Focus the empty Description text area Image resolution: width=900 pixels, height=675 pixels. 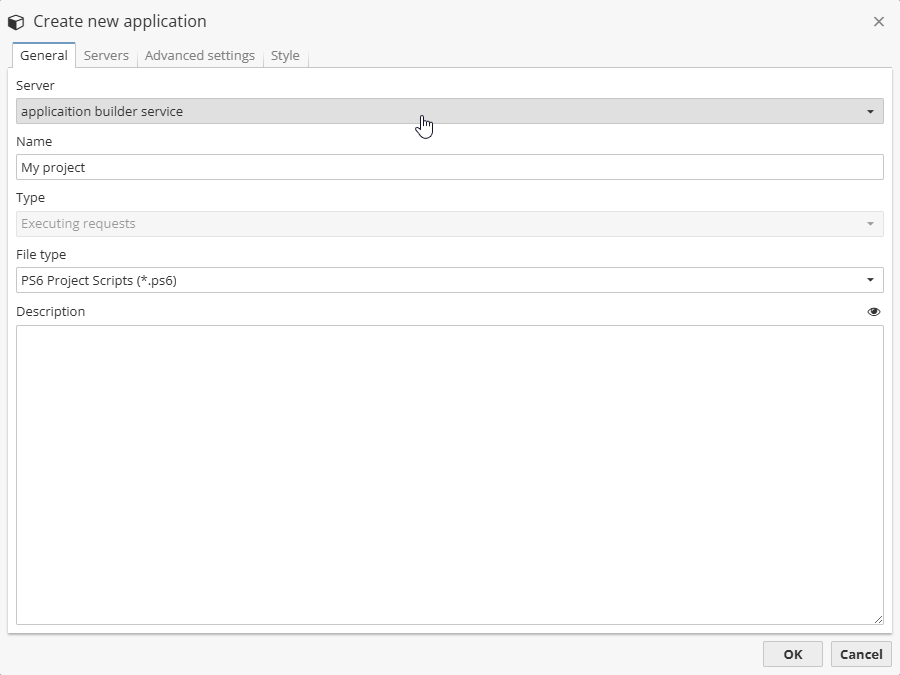pos(450,475)
